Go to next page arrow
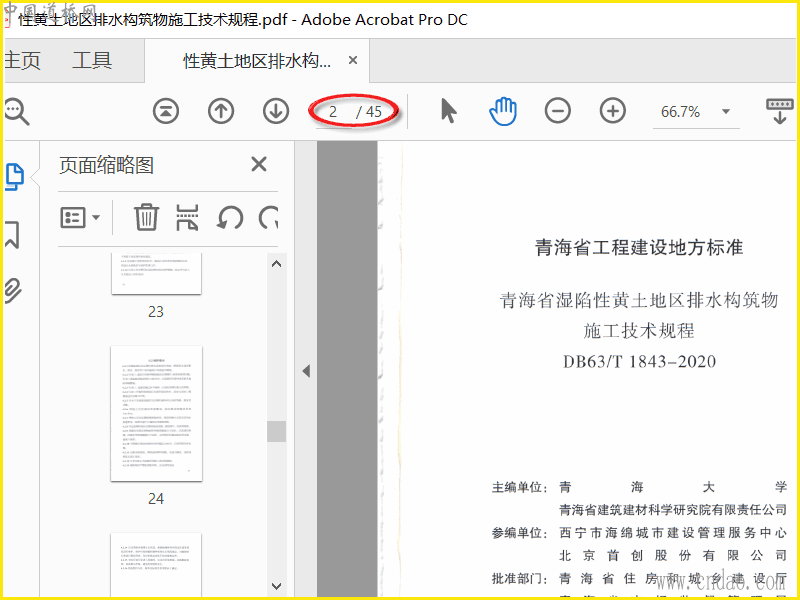The image size is (800, 600). tap(276, 111)
